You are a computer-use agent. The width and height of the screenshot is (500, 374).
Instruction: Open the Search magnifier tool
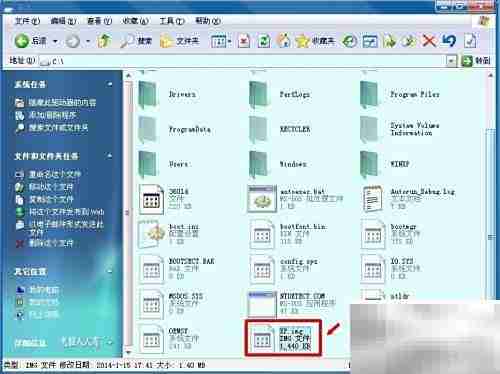[x=136, y=41]
